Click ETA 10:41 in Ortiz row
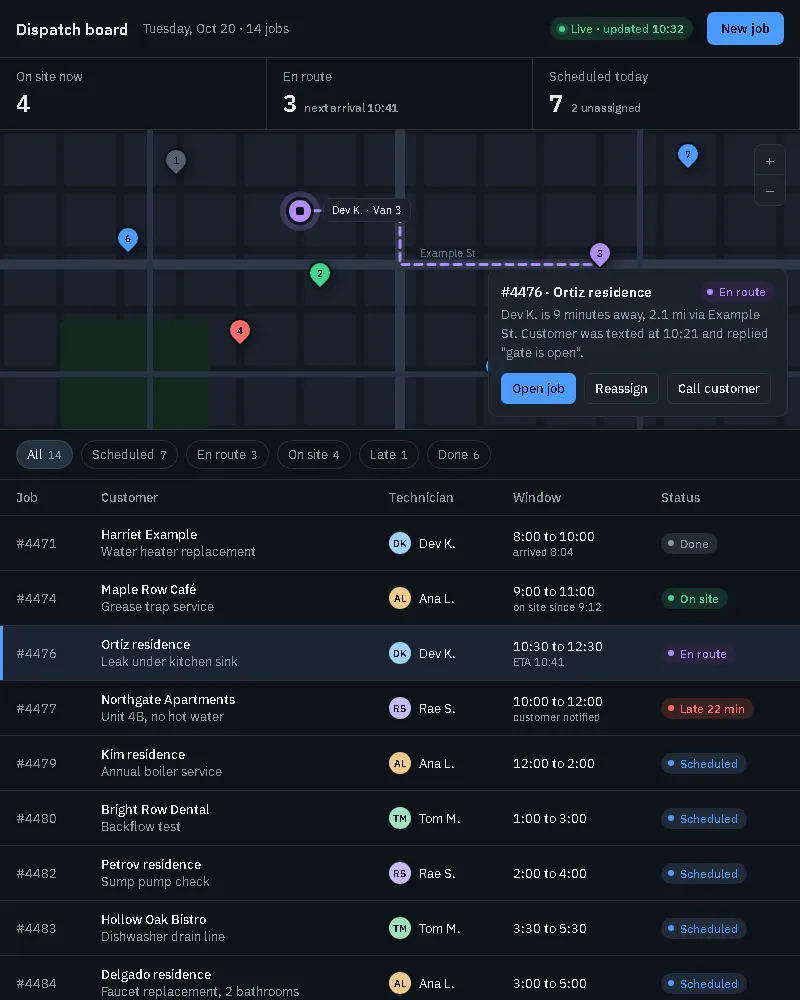The image size is (800, 1000). point(538,662)
